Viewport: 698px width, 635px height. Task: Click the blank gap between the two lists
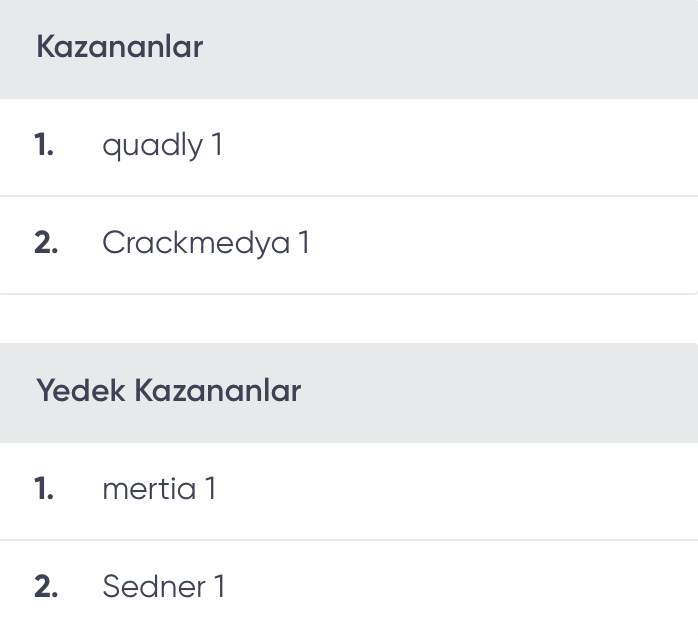point(349,319)
